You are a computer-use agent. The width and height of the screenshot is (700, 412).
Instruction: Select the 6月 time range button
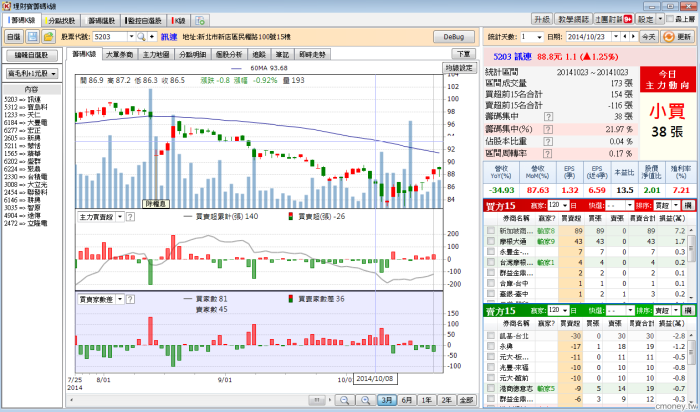405,400
